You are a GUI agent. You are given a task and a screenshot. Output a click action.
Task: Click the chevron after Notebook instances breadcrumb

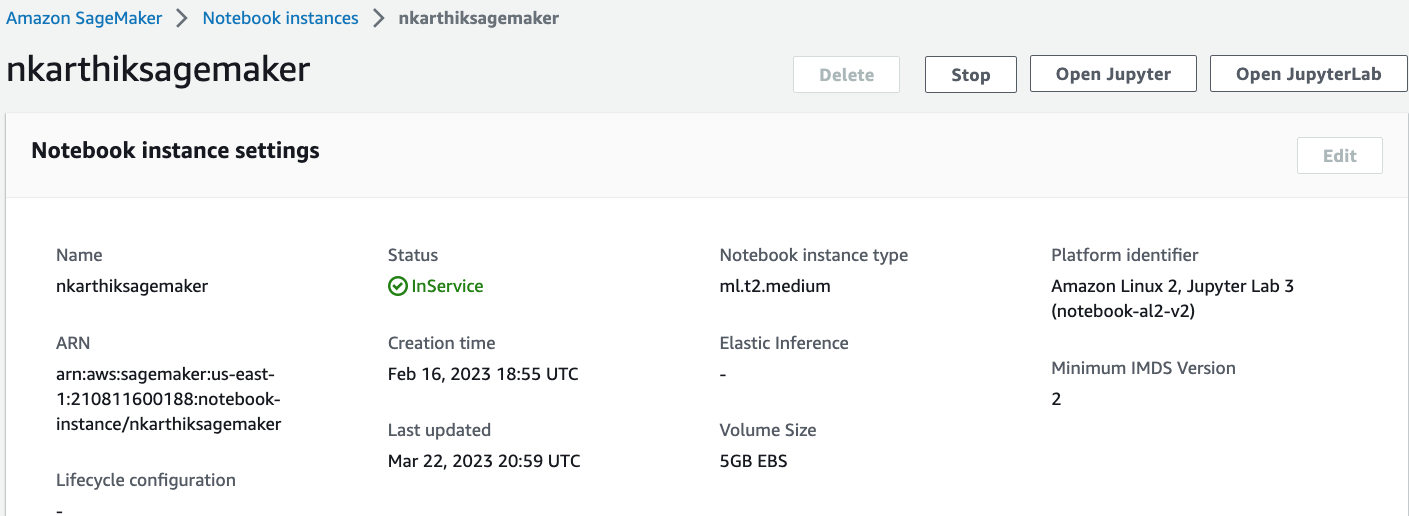pyautogui.click(x=378, y=18)
